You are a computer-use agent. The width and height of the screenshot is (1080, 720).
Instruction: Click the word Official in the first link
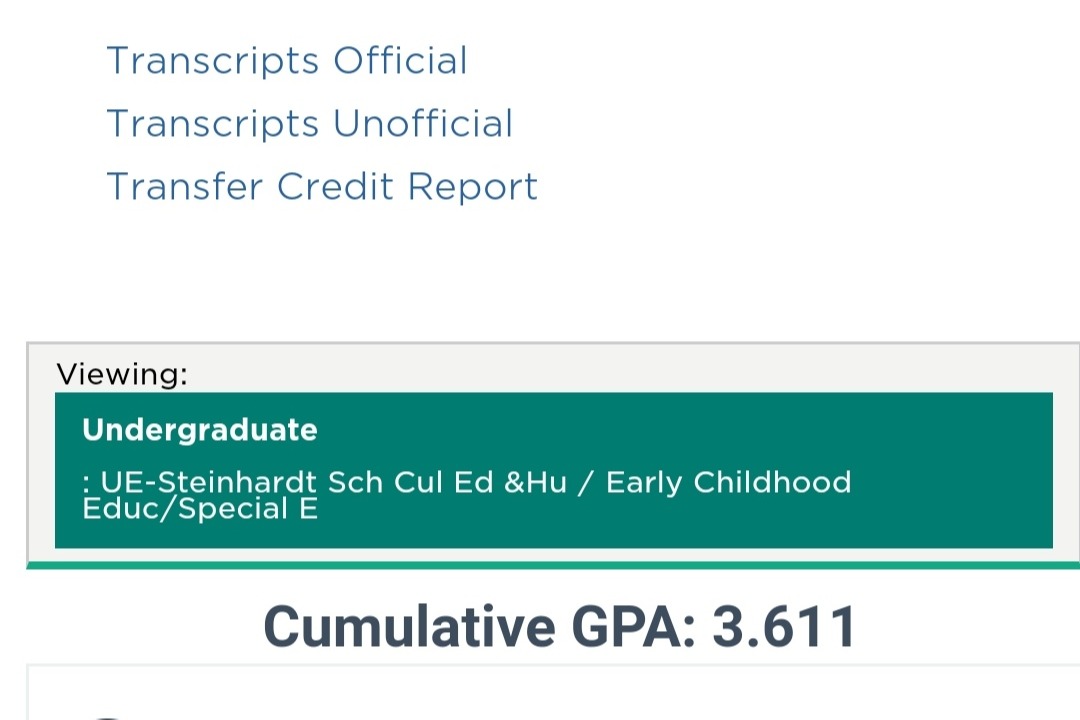400,61
